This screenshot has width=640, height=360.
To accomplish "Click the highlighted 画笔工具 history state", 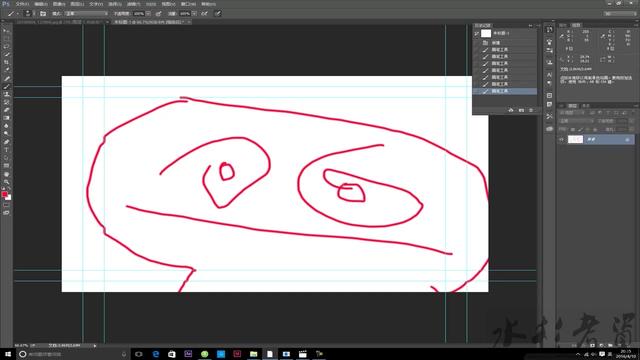I will click(x=505, y=91).
